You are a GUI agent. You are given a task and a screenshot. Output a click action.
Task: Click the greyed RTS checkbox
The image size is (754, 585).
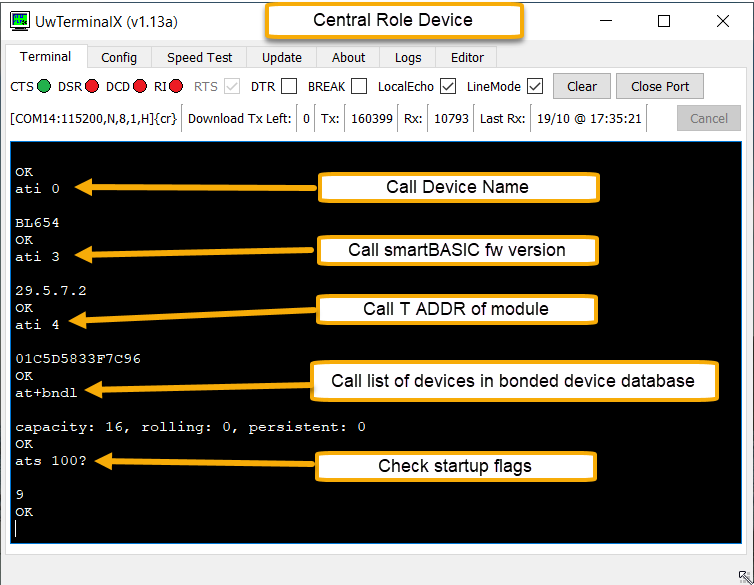point(232,87)
